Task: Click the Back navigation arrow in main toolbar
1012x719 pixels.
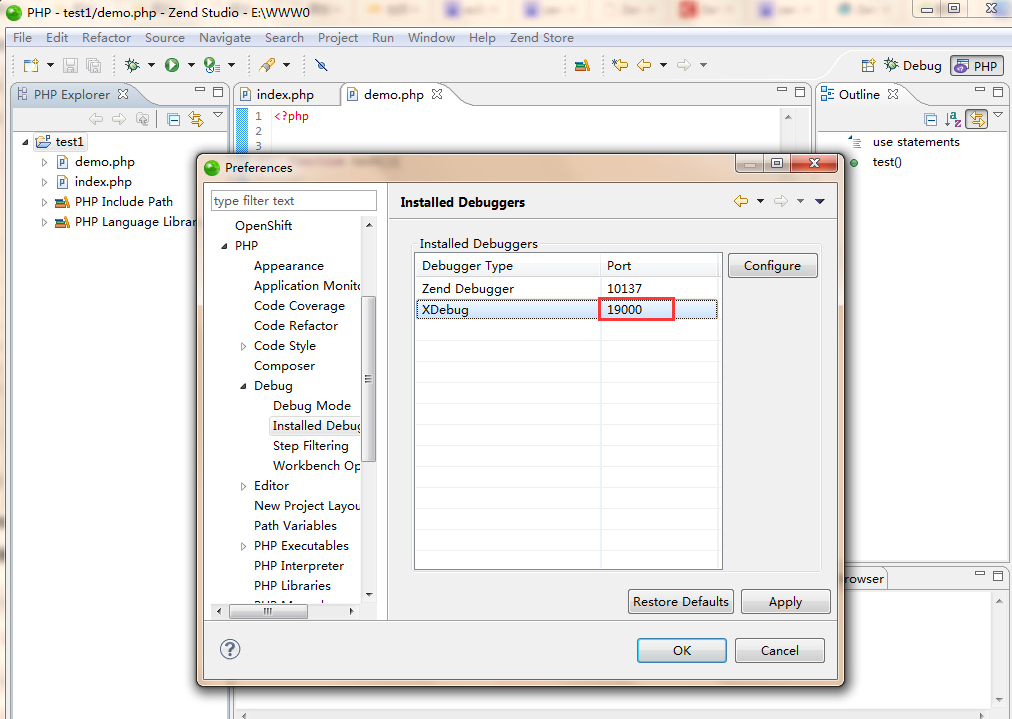Action: 644,65
